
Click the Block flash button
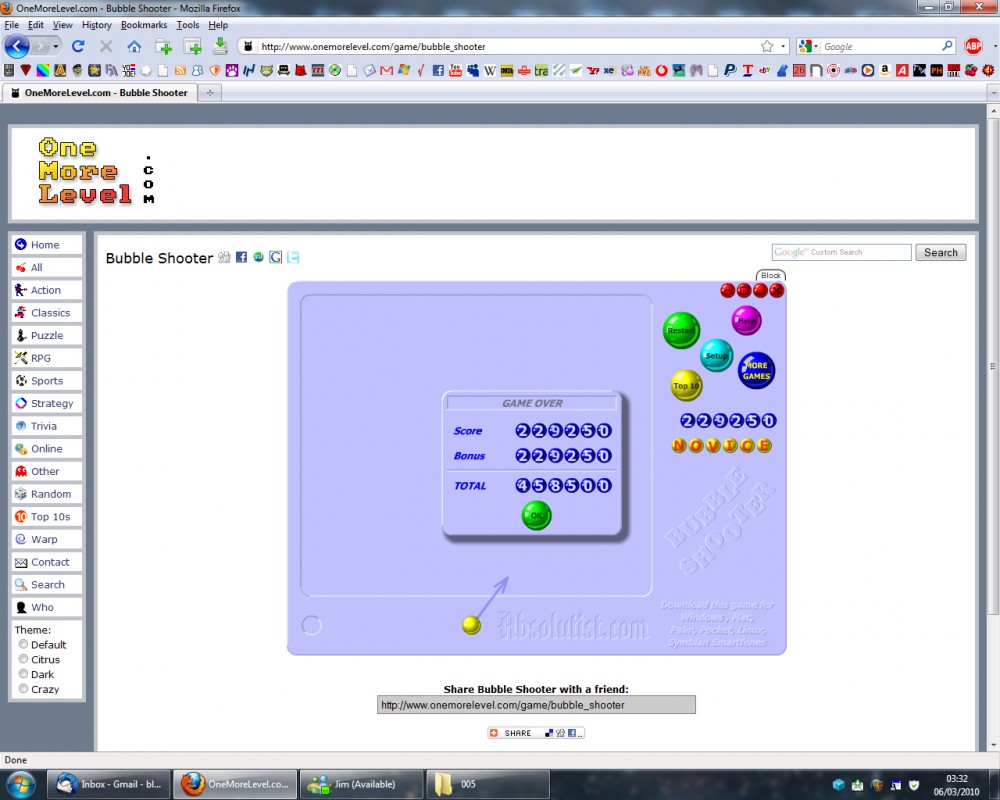coord(770,275)
